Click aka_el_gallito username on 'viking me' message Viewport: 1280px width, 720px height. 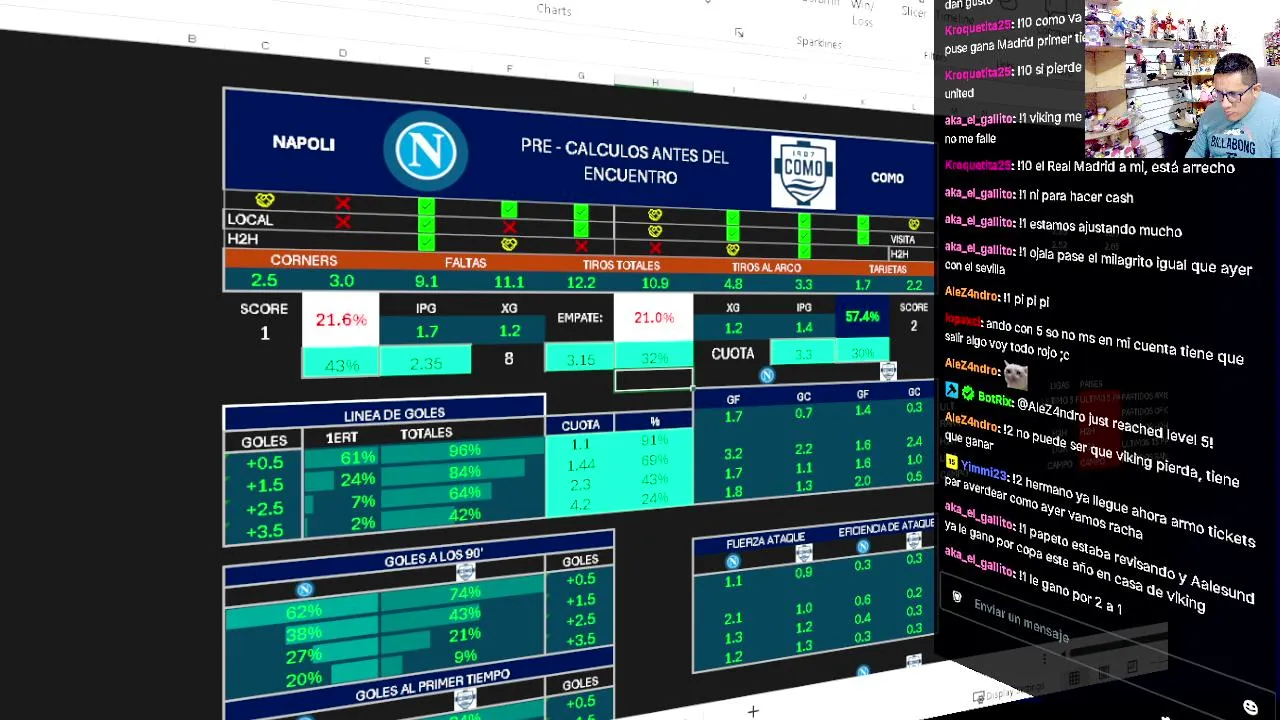click(x=980, y=118)
